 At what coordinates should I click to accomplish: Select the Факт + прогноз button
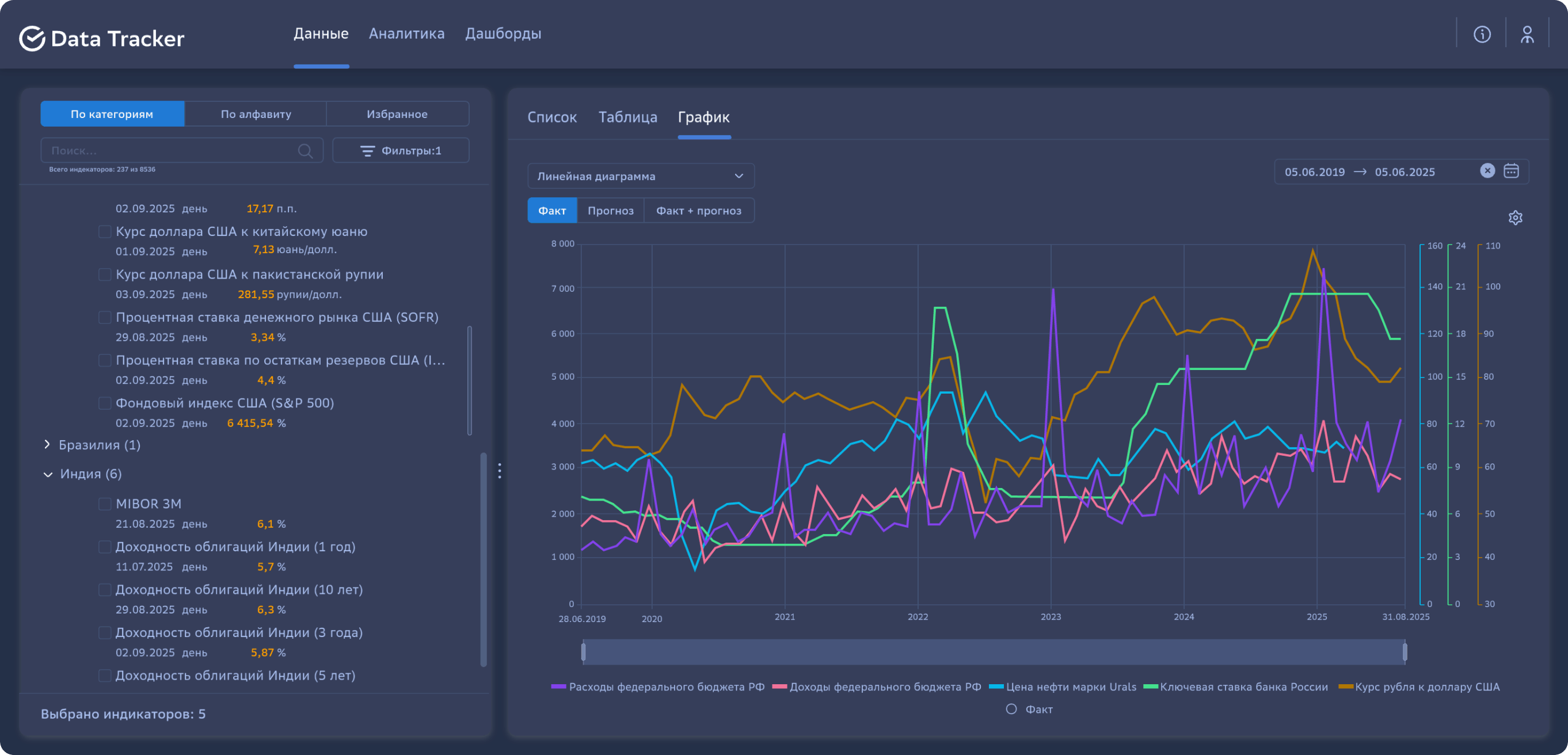click(x=698, y=211)
